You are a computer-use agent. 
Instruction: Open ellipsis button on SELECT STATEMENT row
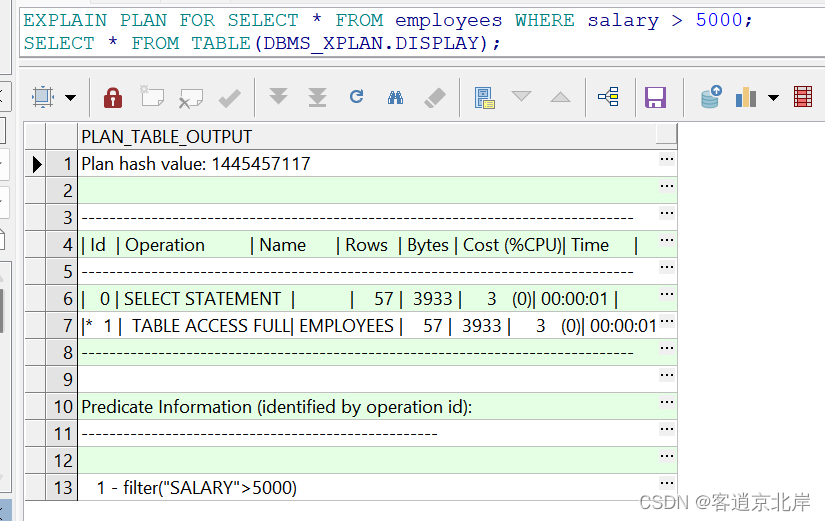[667, 294]
